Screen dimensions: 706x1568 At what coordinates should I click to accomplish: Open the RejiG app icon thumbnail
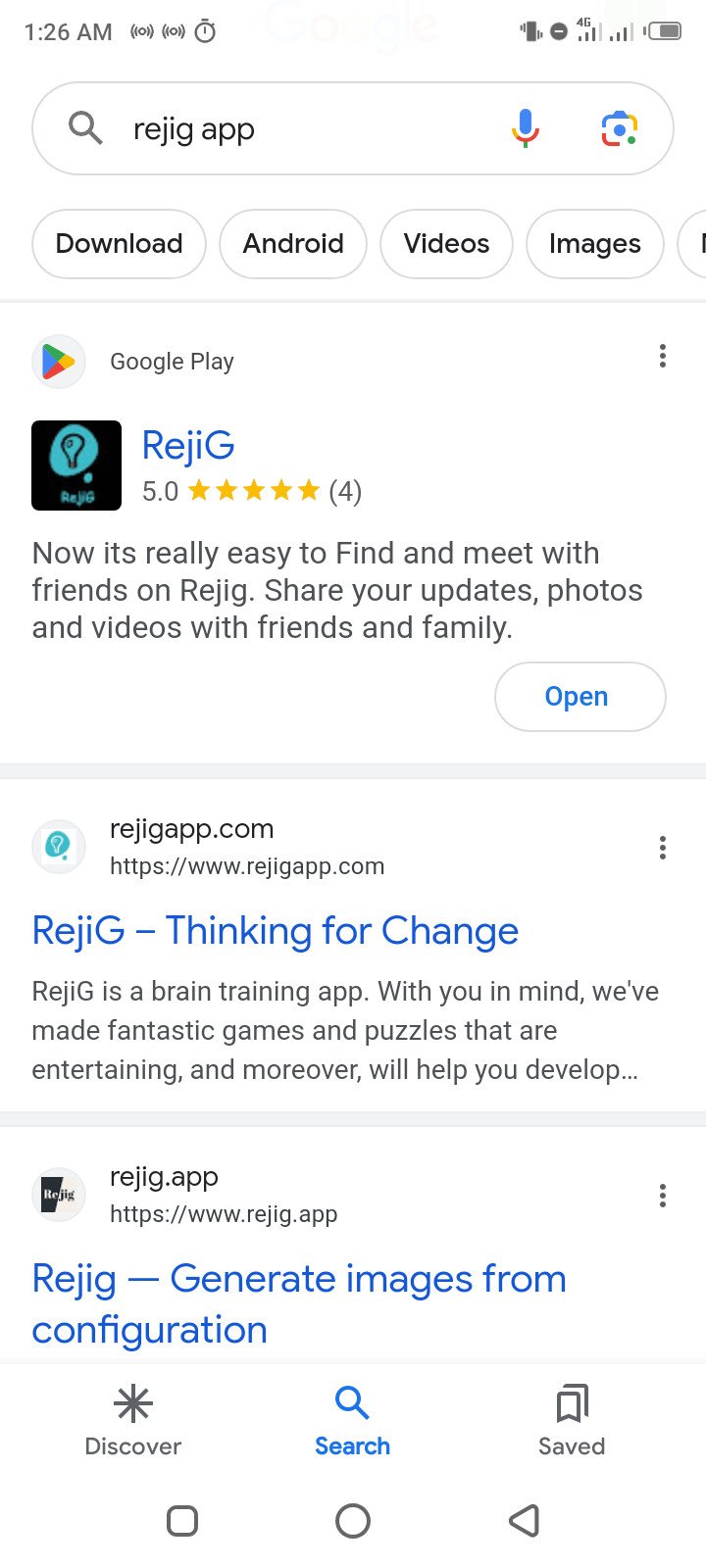pos(76,465)
